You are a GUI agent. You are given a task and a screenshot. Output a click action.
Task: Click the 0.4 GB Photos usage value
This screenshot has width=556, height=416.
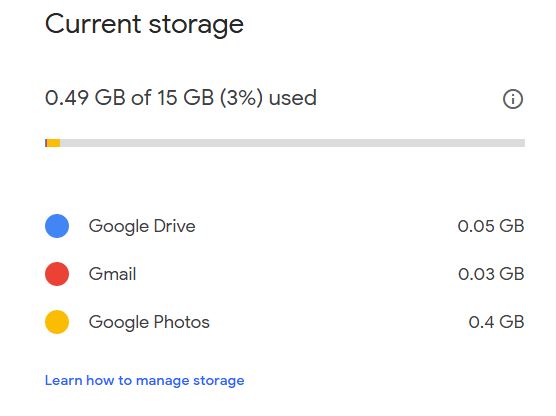click(x=496, y=322)
